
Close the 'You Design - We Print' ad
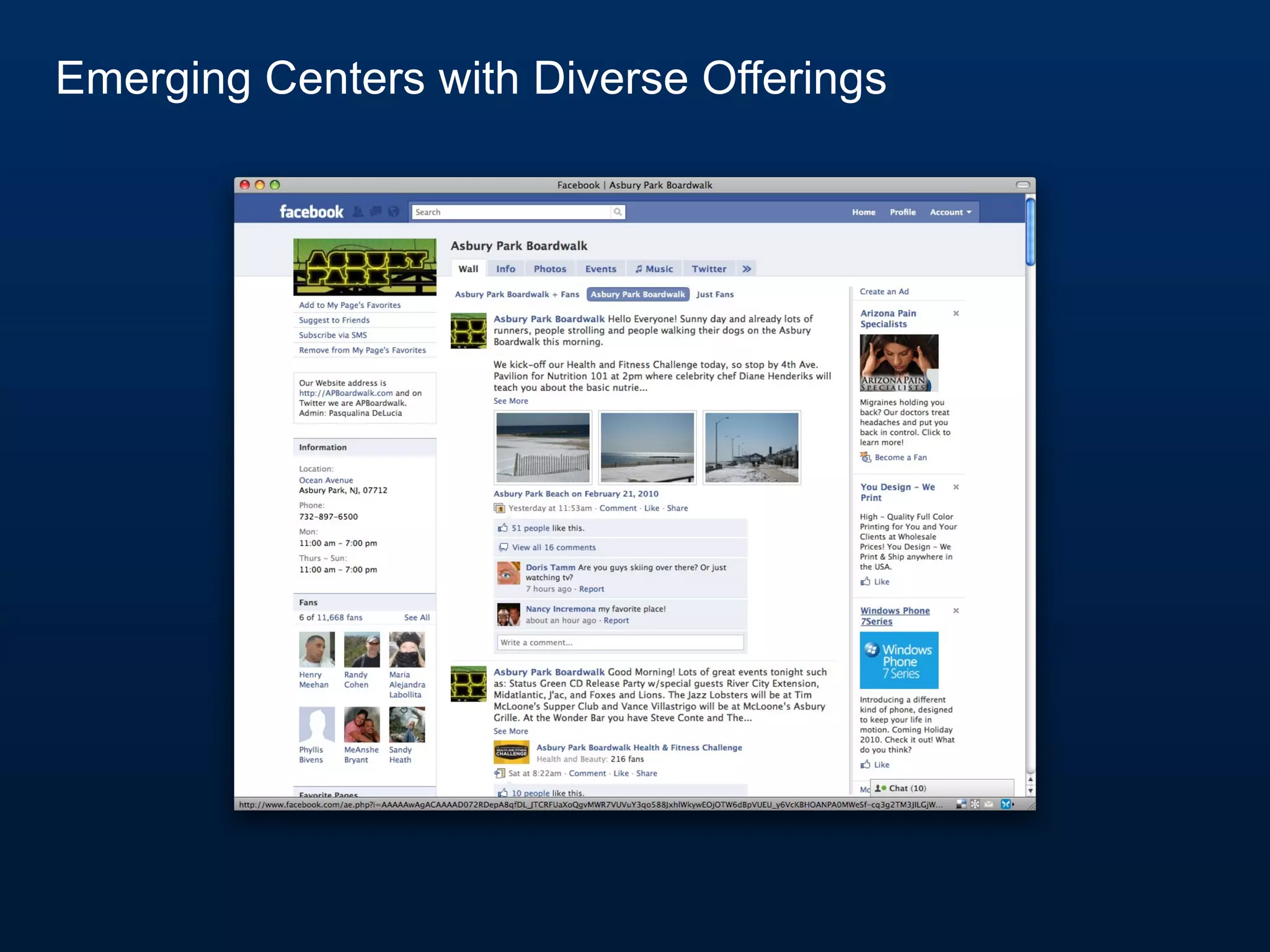click(956, 487)
